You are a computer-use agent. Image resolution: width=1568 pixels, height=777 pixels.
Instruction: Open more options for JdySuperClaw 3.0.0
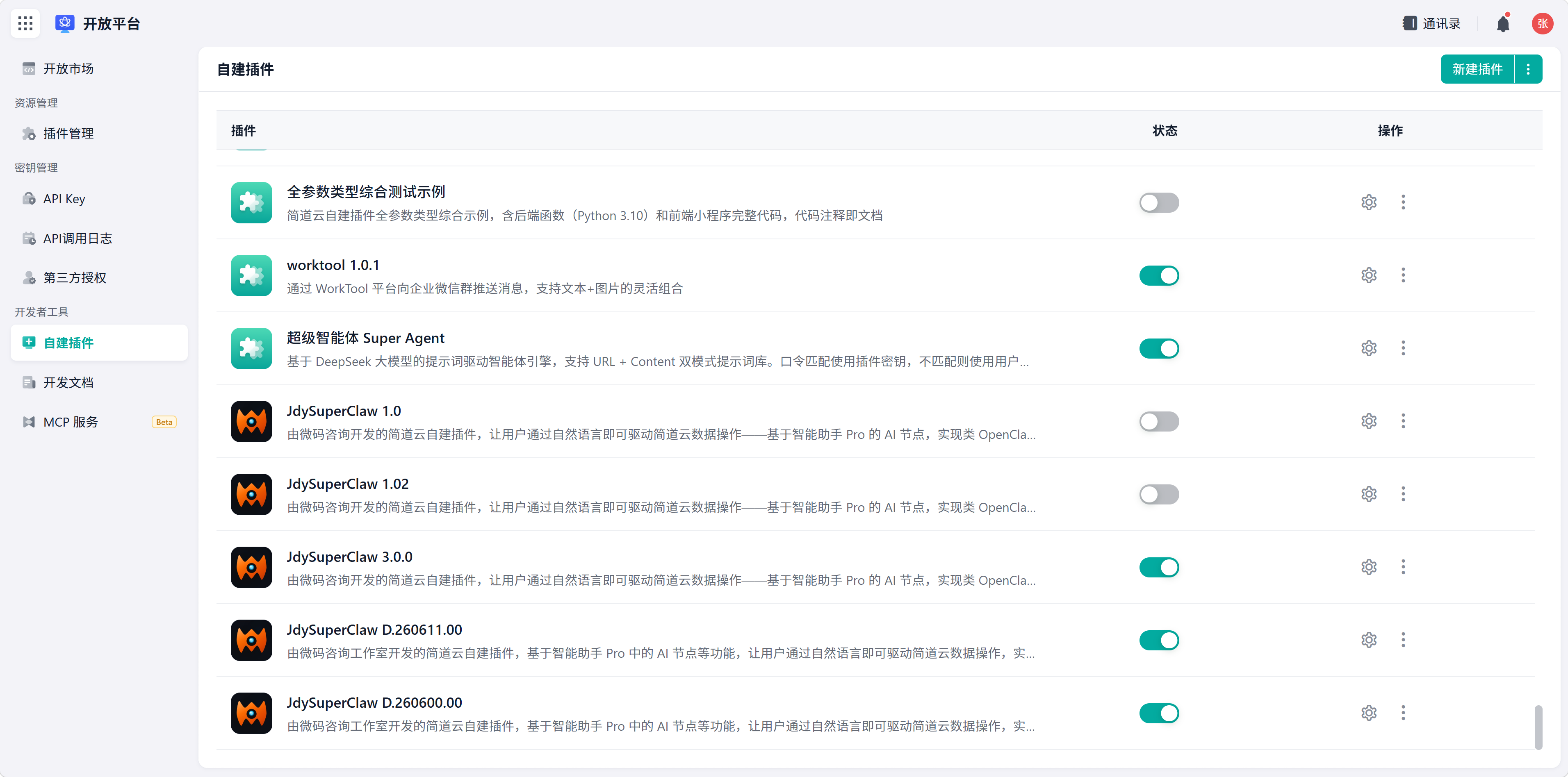tap(1404, 567)
